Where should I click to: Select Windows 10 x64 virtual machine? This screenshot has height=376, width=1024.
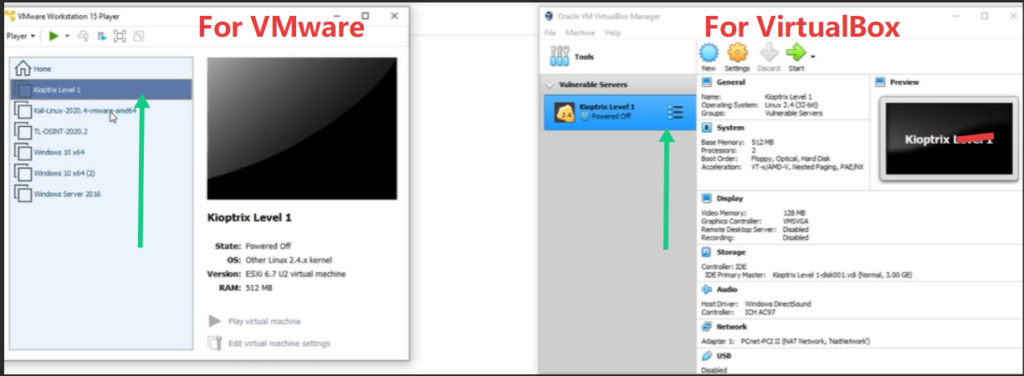(x=101, y=152)
